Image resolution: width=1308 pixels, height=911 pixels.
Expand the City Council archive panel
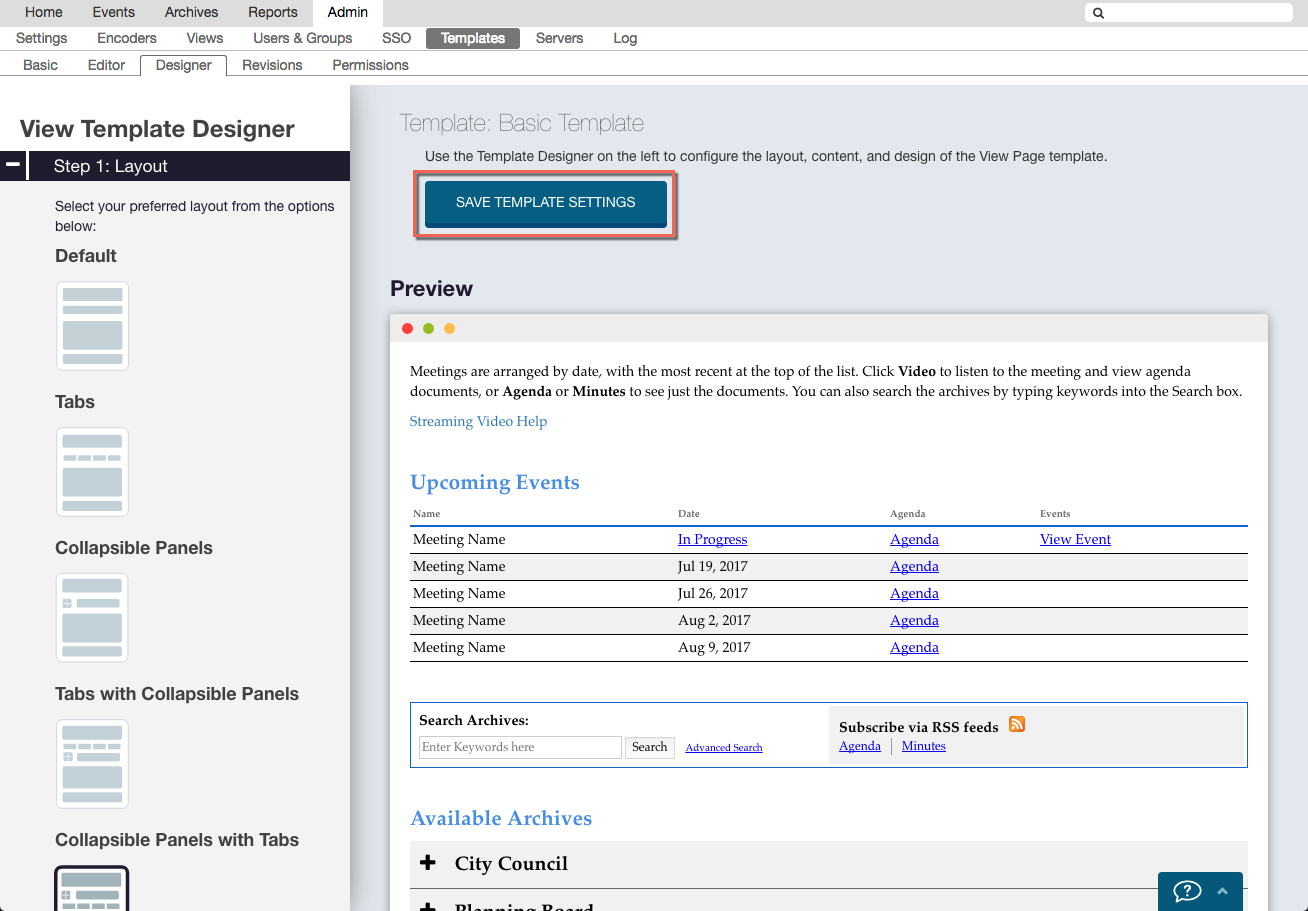[428, 863]
